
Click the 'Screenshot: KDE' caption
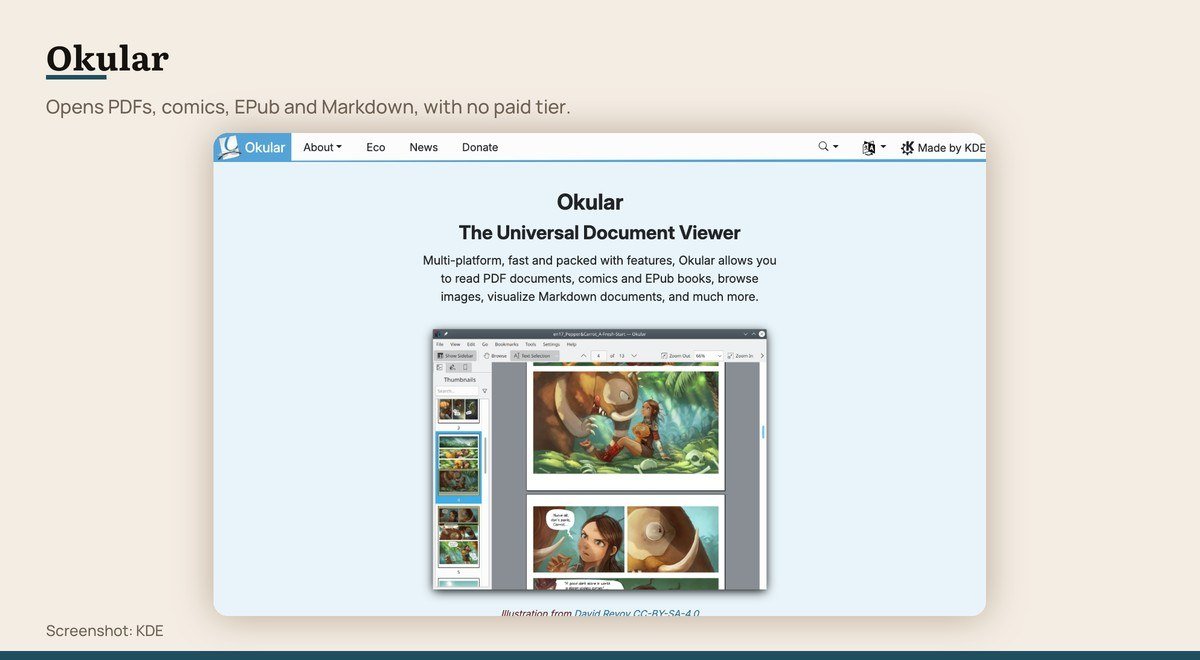point(104,630)
